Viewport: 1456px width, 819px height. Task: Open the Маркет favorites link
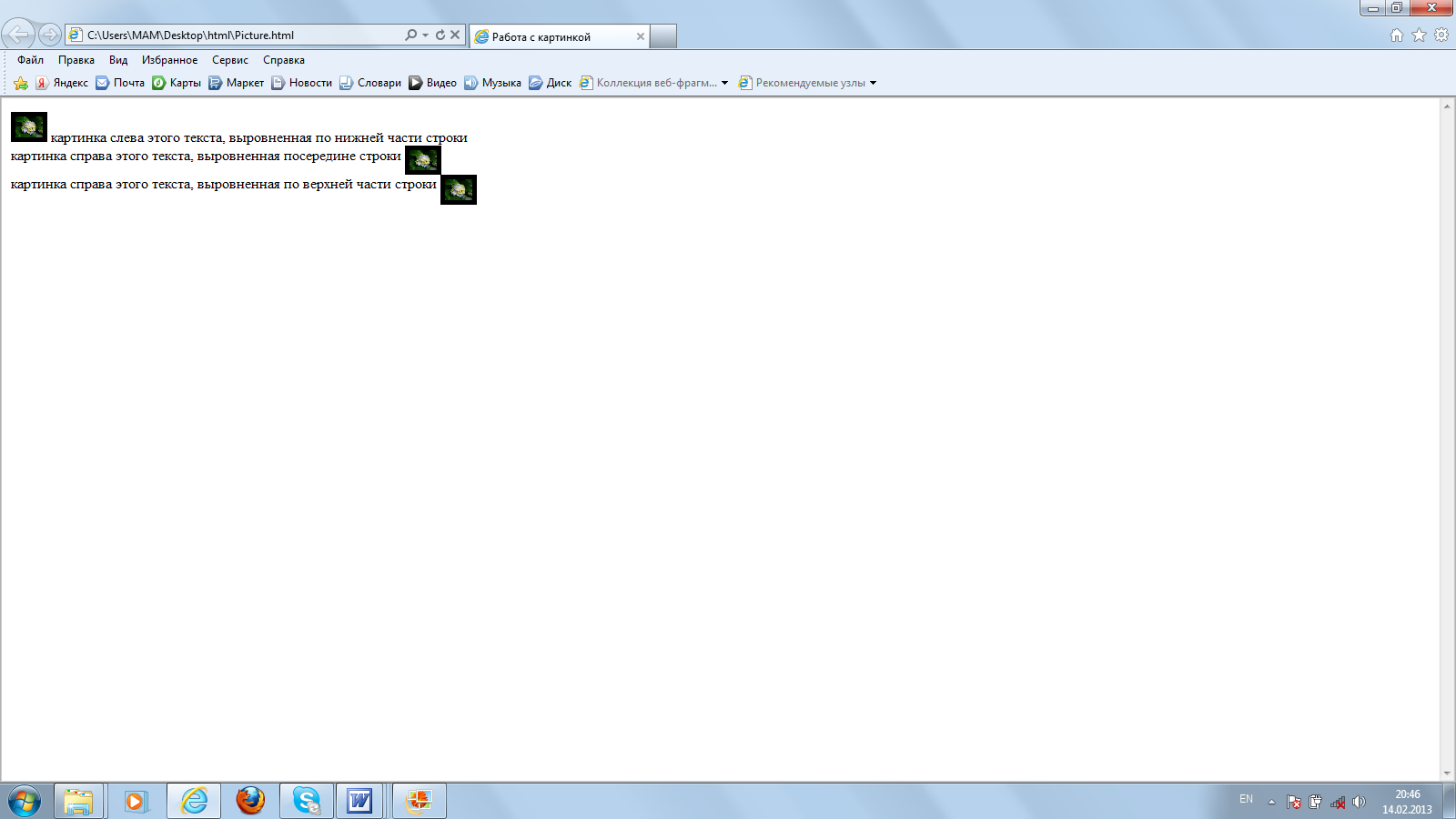coord(236,83)
